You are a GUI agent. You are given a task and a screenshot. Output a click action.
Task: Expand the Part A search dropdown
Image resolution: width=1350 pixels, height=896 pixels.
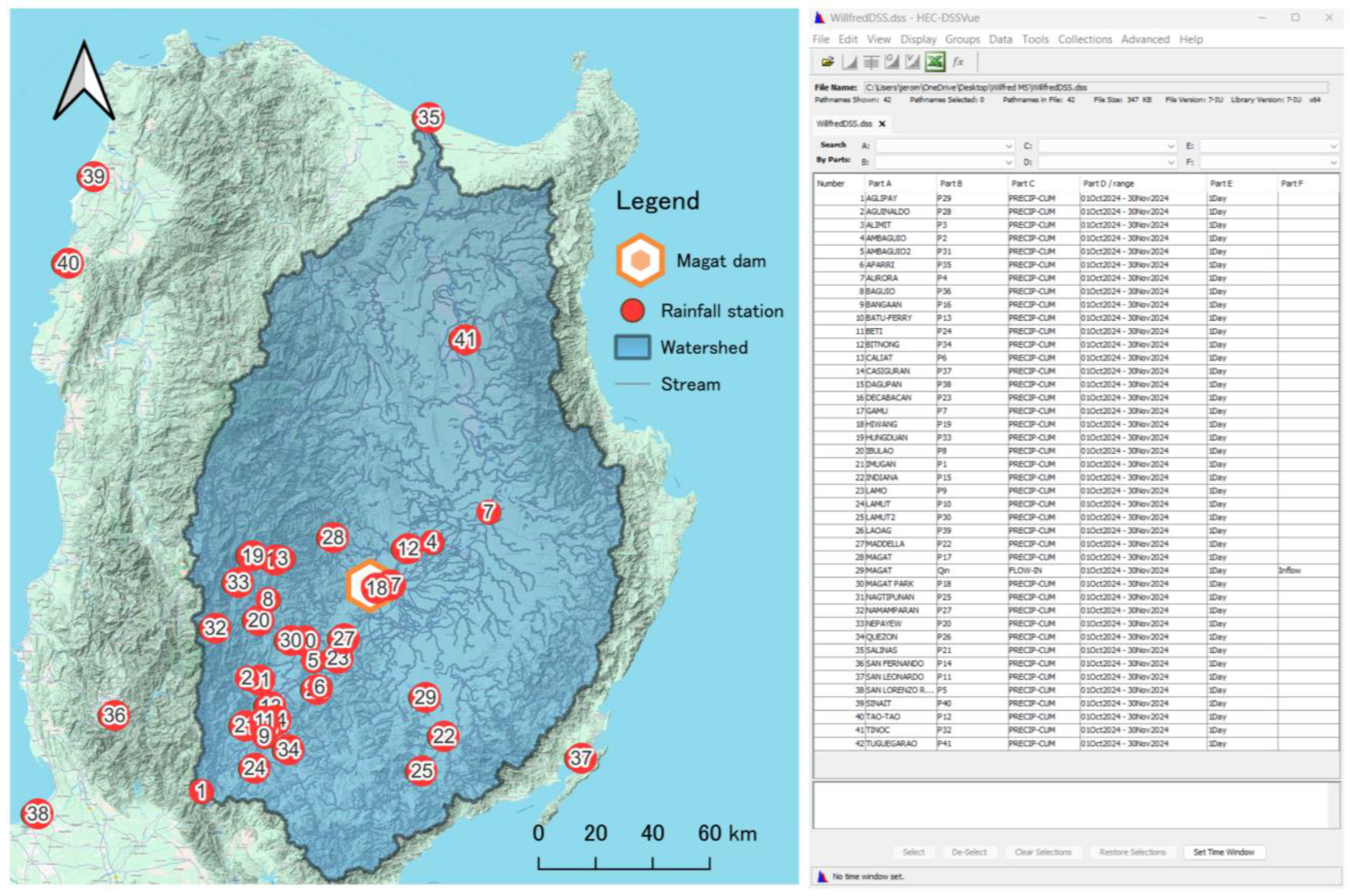pos(1008,146)
